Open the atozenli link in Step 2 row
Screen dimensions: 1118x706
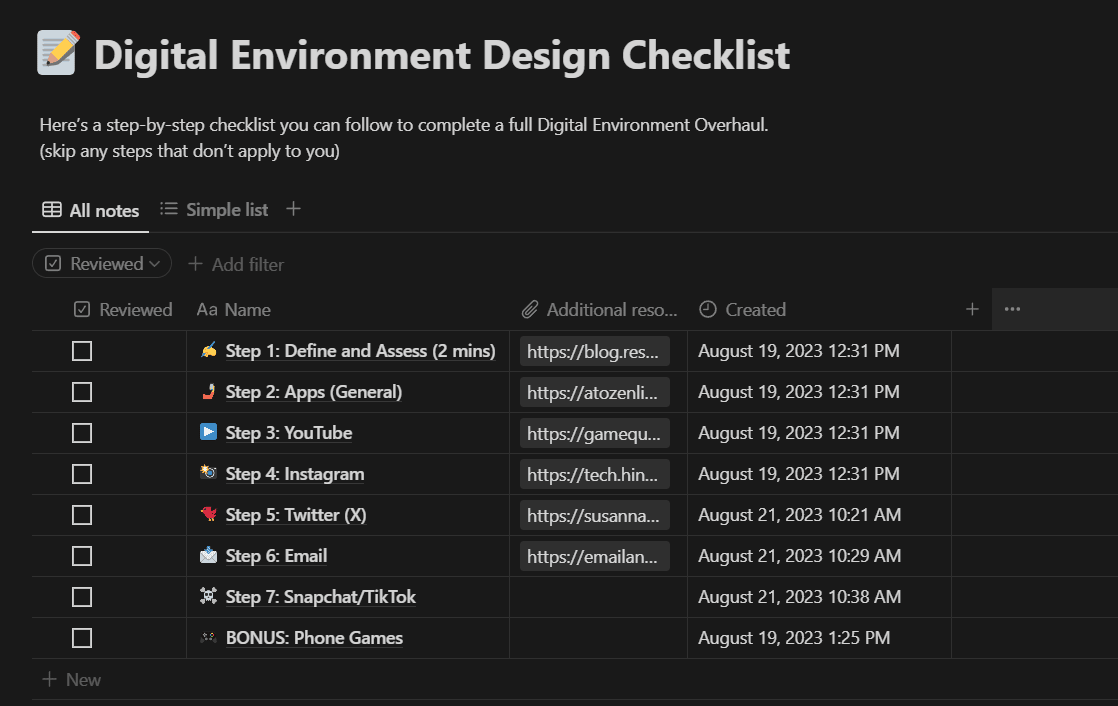click(594, 392)
